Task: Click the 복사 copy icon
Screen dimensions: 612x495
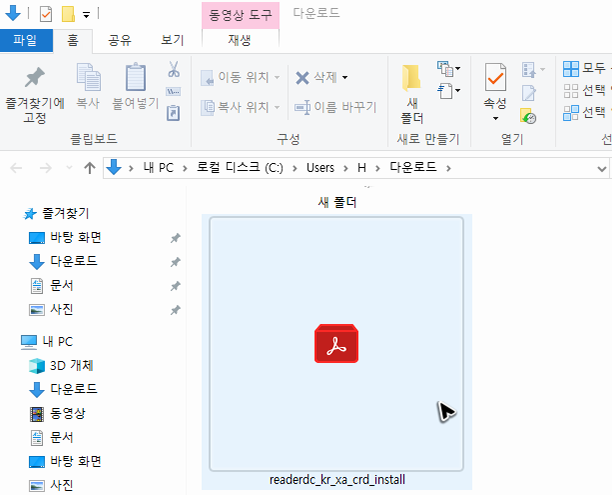Action: 88,77
